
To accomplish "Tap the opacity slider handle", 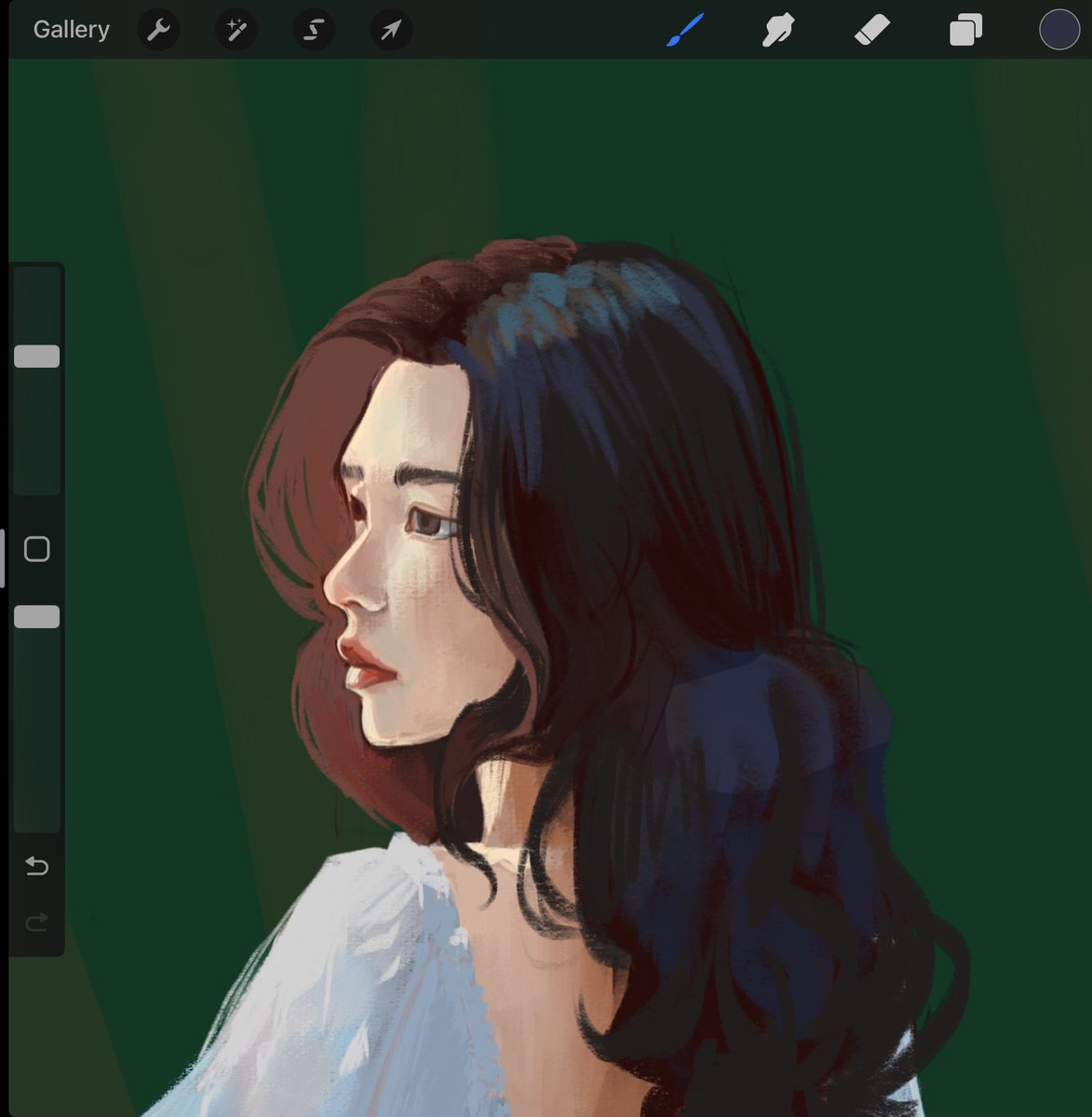I will pos(37,615).
